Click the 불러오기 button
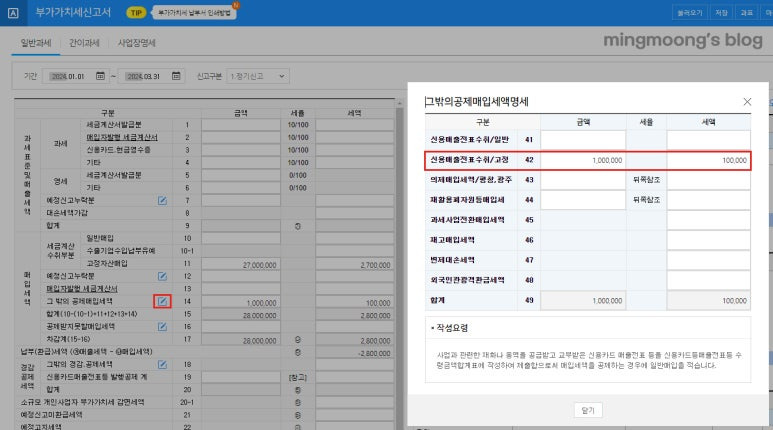Screen dimensions: 773x430 (x=690, y=13)
